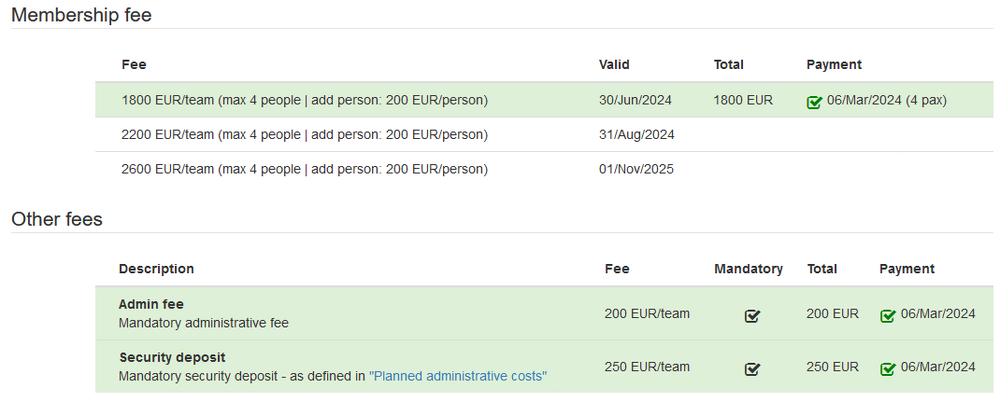Select the 2200 EUR/team membership row
This screenshot has height=416, width=1000.
coord(543,135)
